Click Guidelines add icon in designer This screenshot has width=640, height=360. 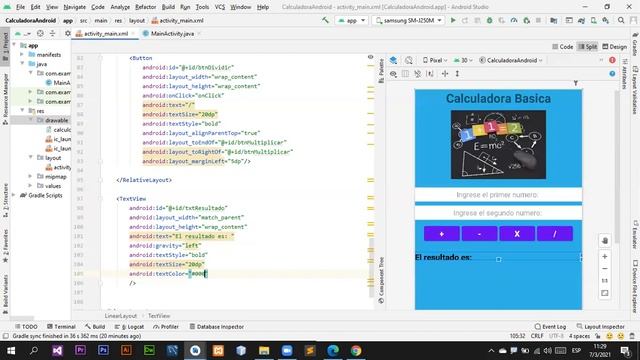point(445,73)
